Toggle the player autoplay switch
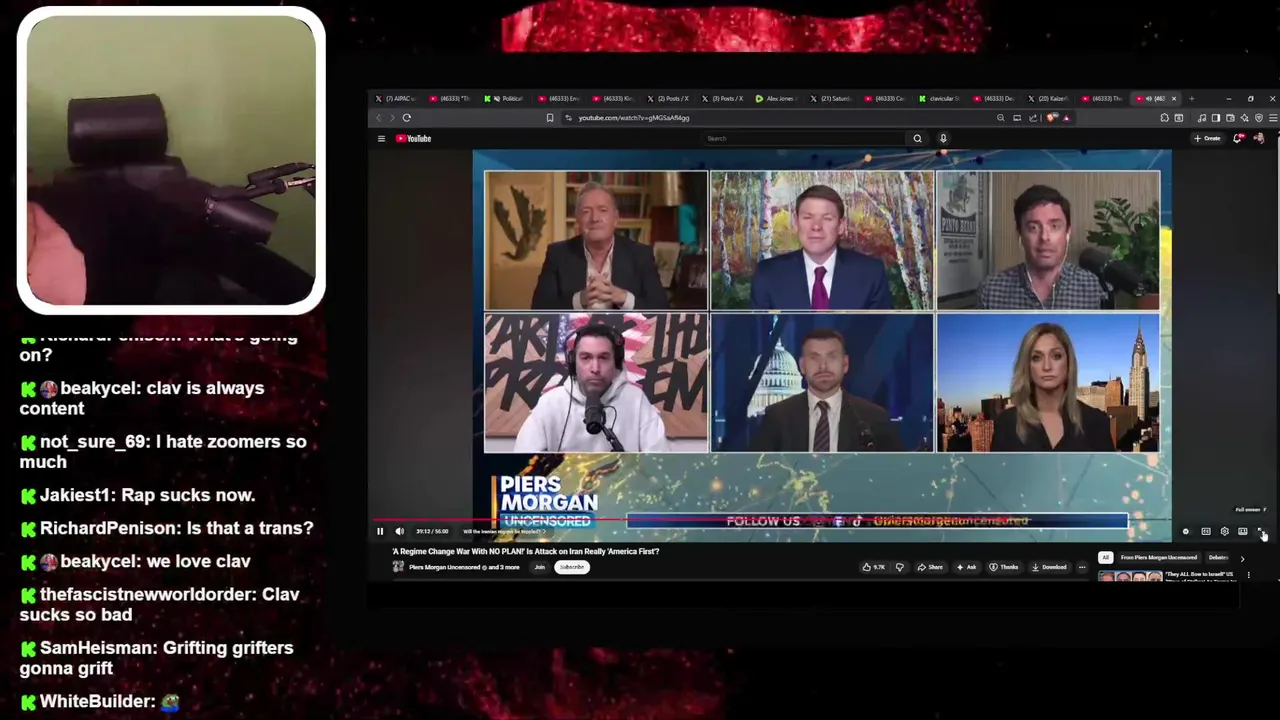 (1186, 531)
